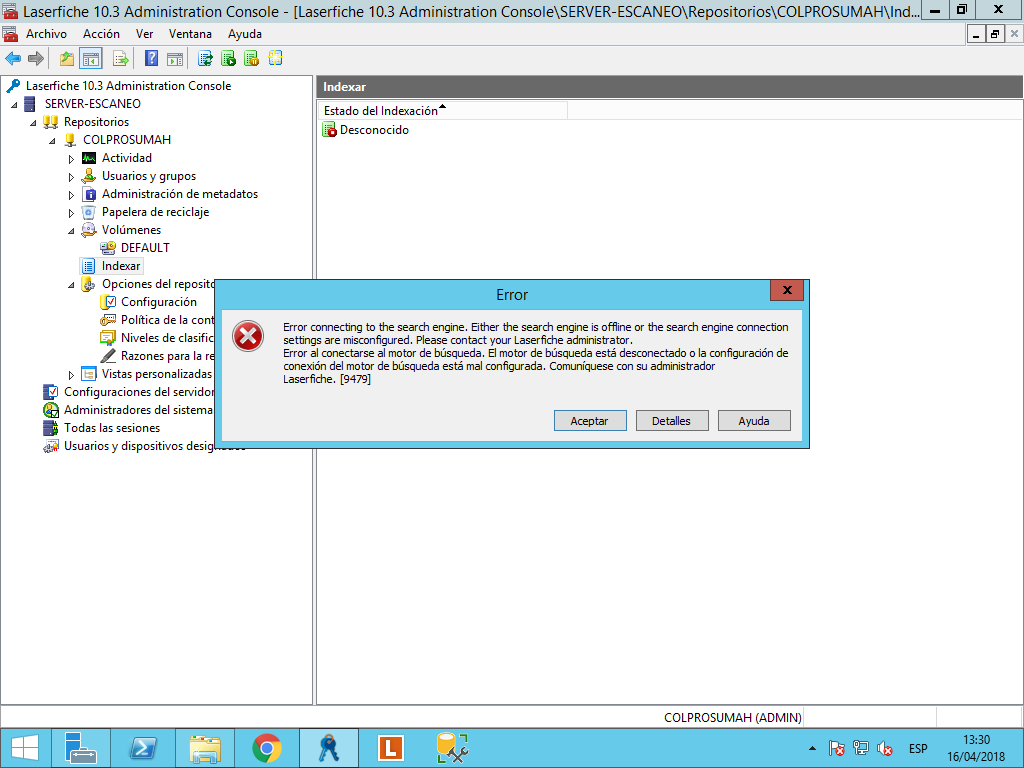Expand Papelera de reciclaje node

pos(71,213)
